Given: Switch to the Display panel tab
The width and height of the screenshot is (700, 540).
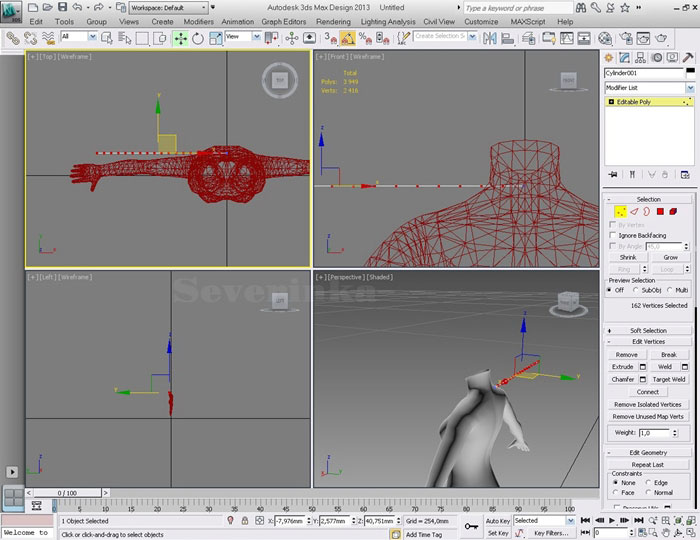Looking at the screenshot, I should tap(672, 58).
